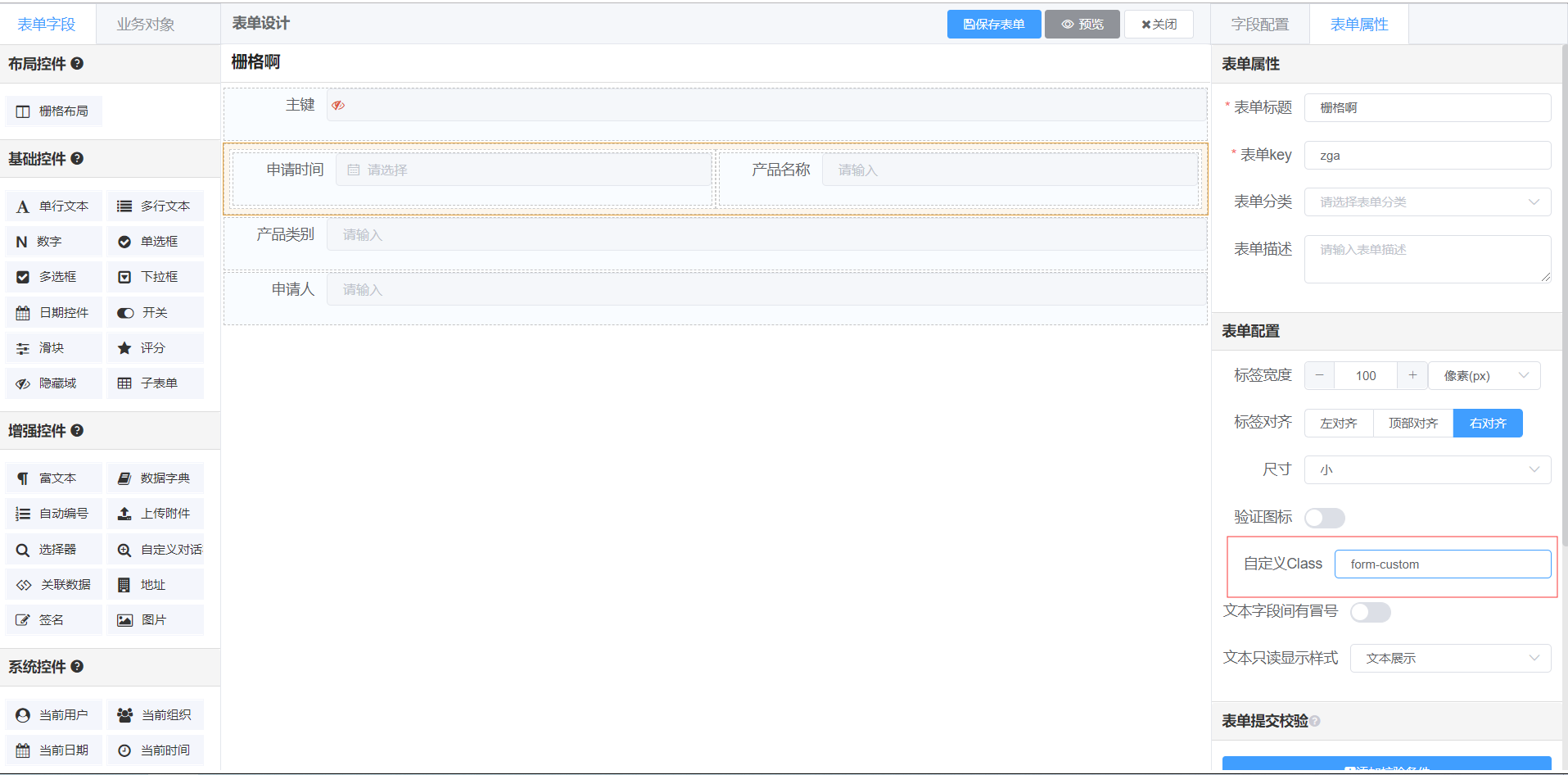1568x775 pixels.
Task: Choose the 当前组织 system control
Action: tap(155, 715)
